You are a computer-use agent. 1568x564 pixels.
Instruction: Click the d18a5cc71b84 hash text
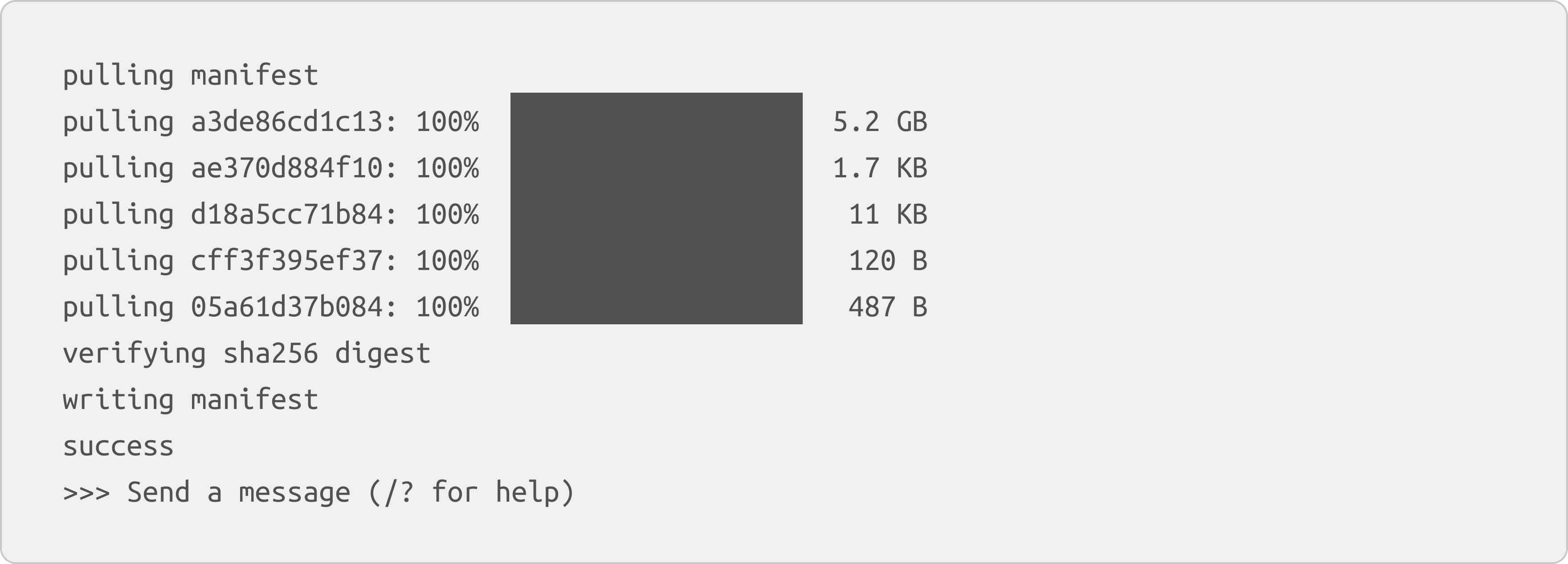click(286, 214)
